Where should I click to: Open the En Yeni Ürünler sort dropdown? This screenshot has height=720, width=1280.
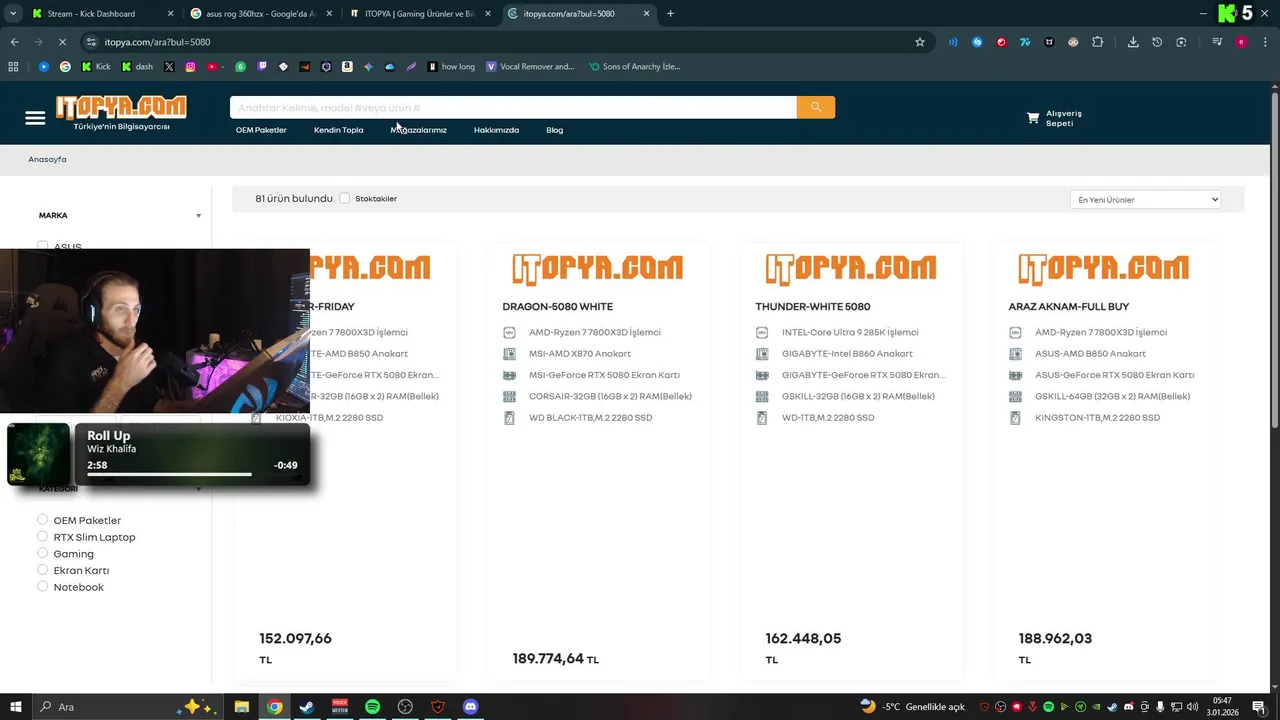(x=1145, y=199)
